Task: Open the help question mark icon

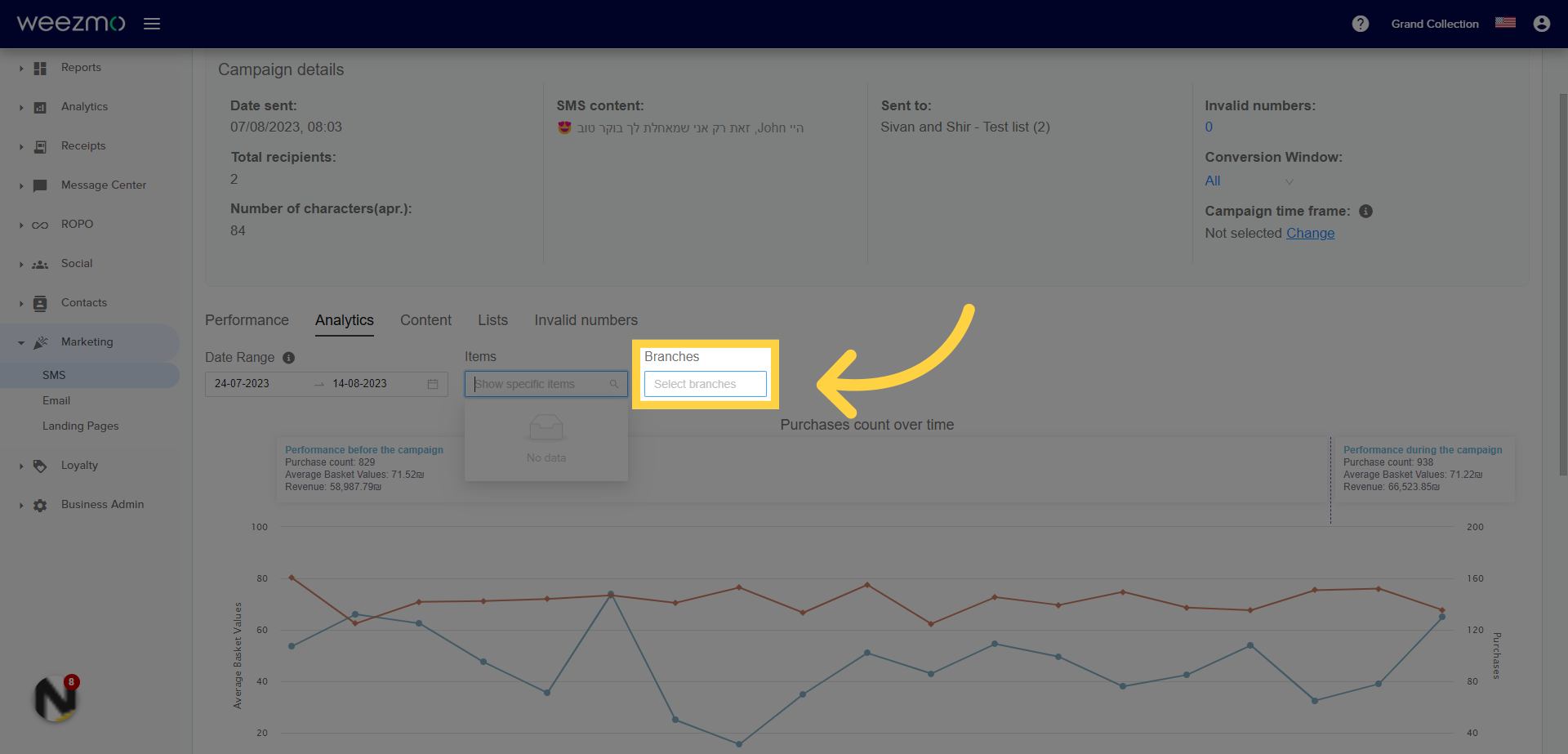Action: 1360,24
